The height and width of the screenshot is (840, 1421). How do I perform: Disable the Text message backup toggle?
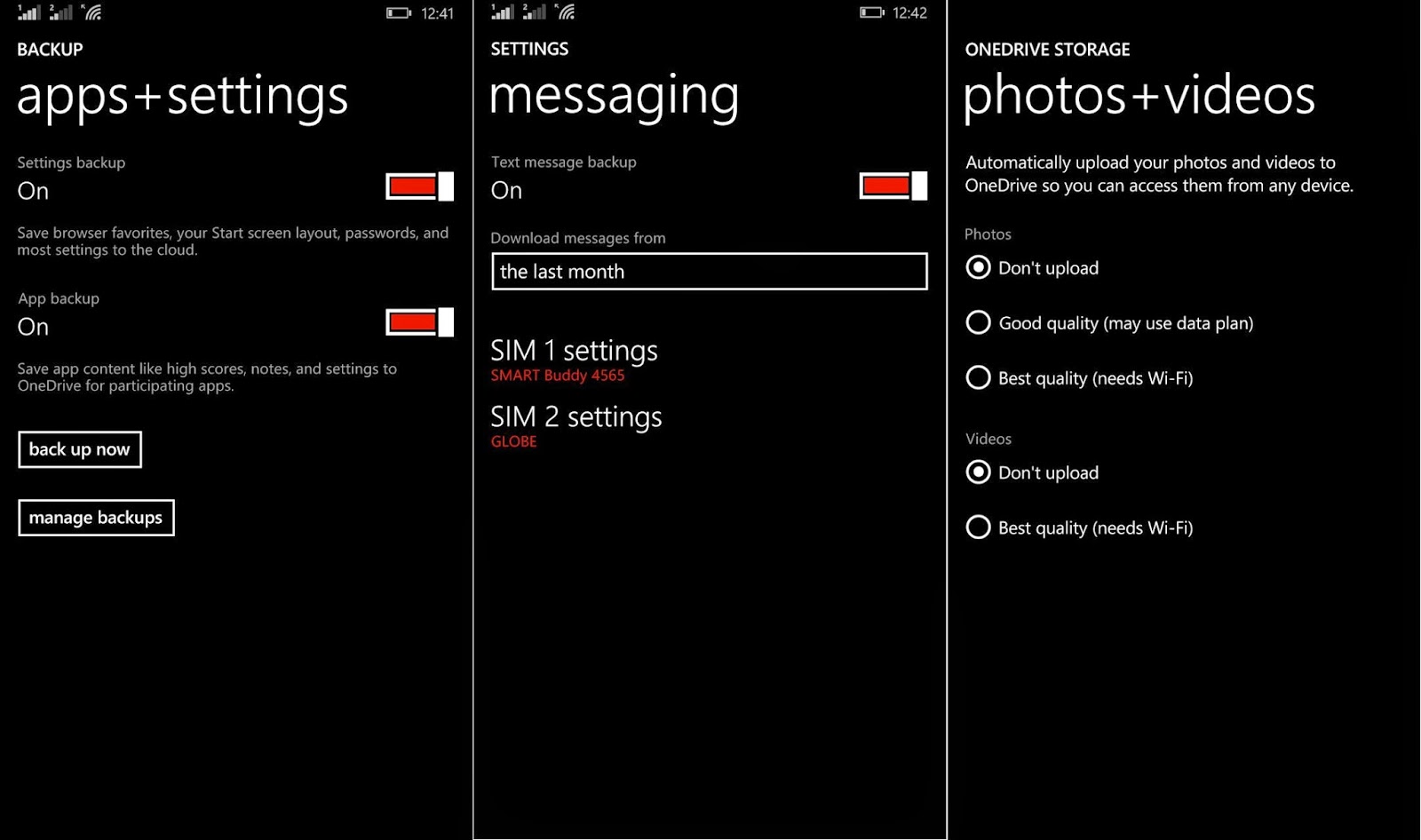[893, 186]
